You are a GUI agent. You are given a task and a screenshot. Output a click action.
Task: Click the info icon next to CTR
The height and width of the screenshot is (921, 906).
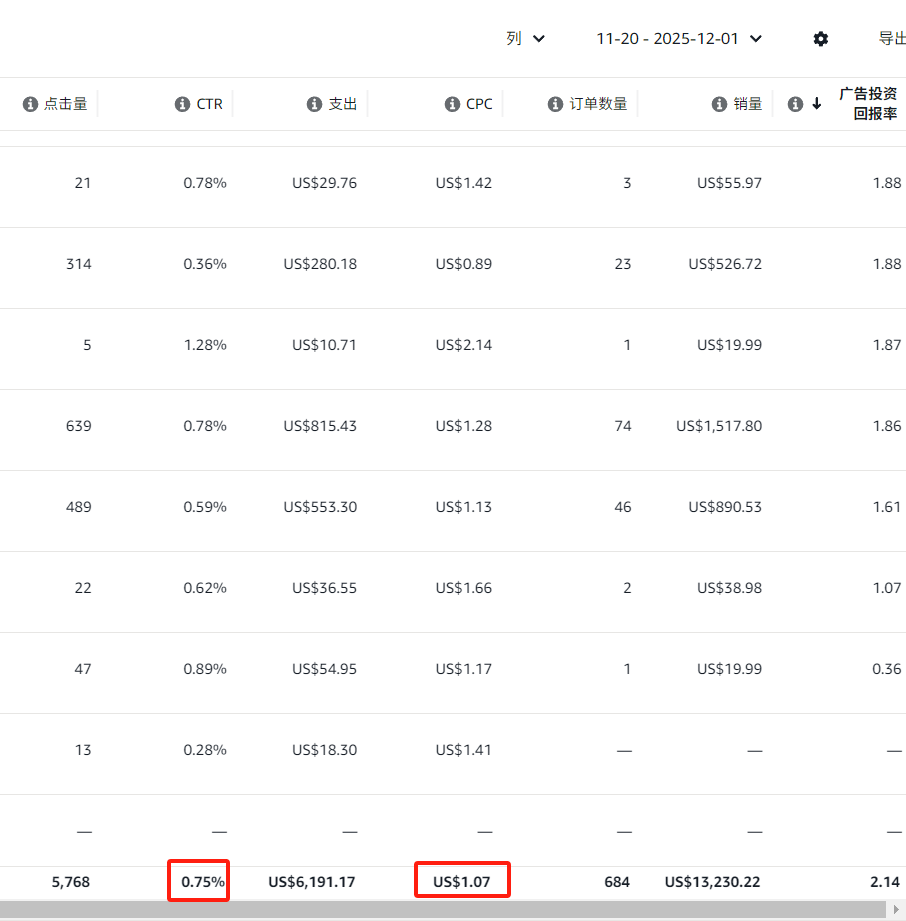pos(182,104)
